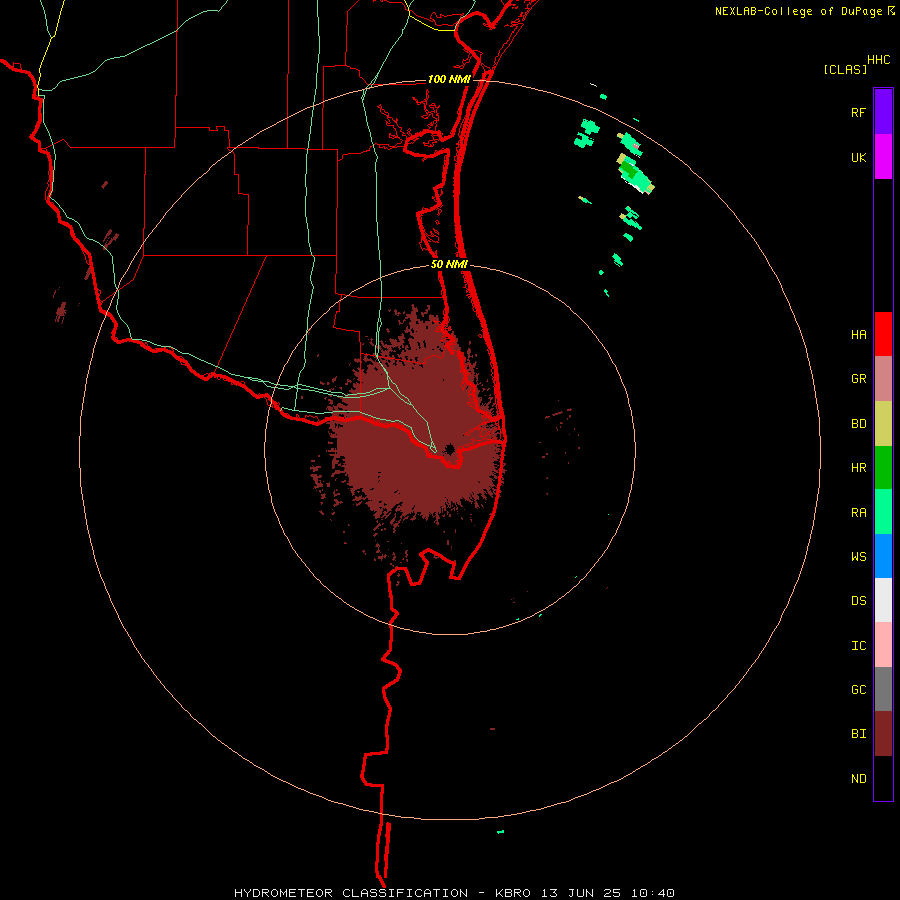Click the BI dark red legend swatch
The width and height of the screenshot is (900, 900).
(x=883, y=734)
